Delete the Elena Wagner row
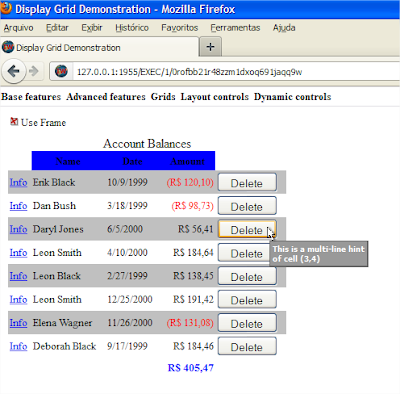 tap(247, 323)
